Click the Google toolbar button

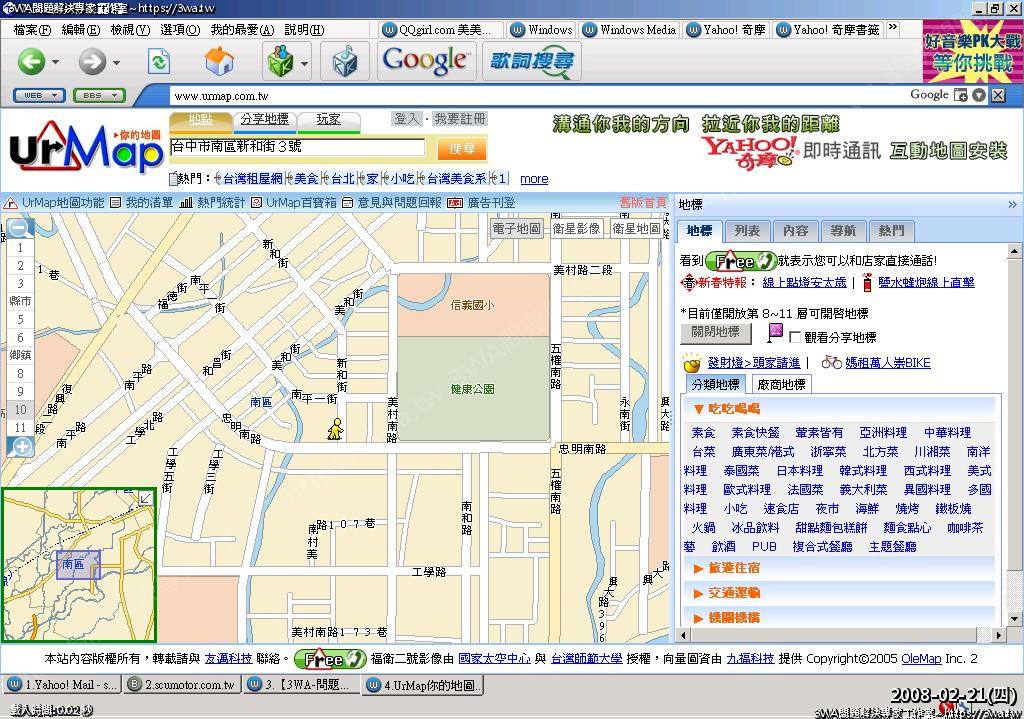[426, 61]
